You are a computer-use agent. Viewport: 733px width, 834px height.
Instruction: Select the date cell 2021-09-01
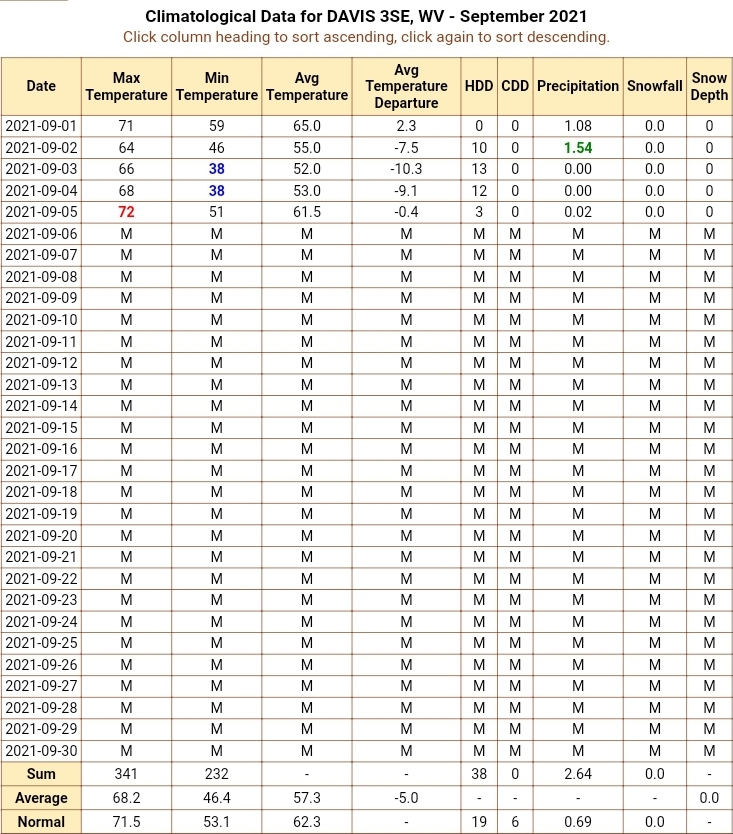[41, 126]
